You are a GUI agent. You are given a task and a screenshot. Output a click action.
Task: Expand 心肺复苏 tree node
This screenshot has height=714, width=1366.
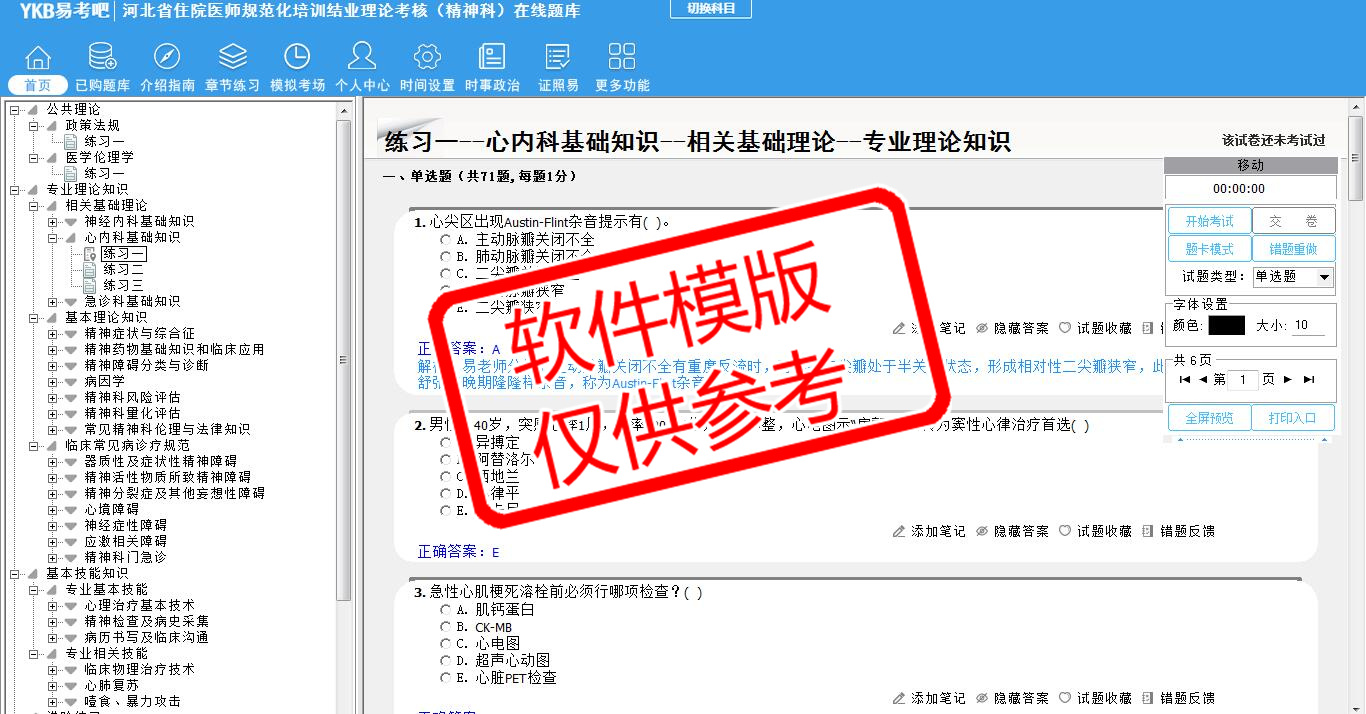pos(53,685)
